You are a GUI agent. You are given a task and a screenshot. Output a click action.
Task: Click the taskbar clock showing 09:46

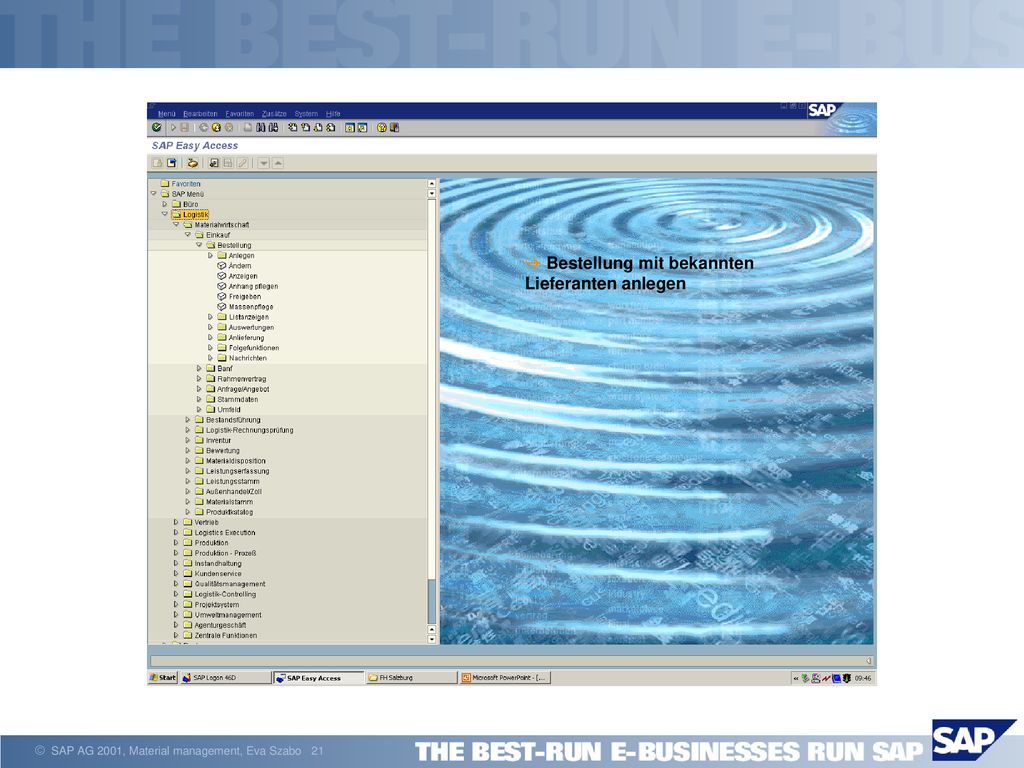tap(863, 679)
